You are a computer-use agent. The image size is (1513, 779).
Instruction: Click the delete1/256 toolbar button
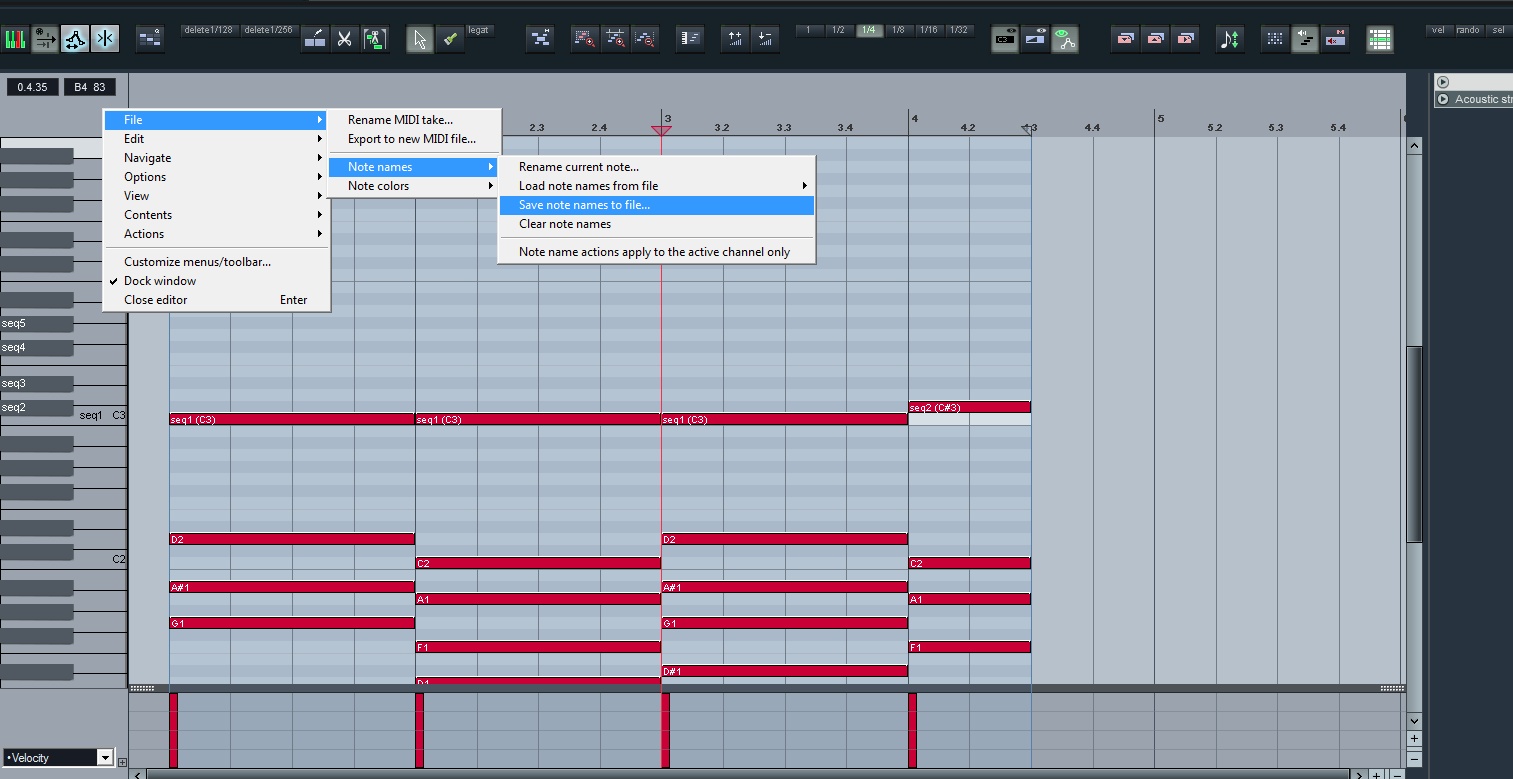[269, 30]
